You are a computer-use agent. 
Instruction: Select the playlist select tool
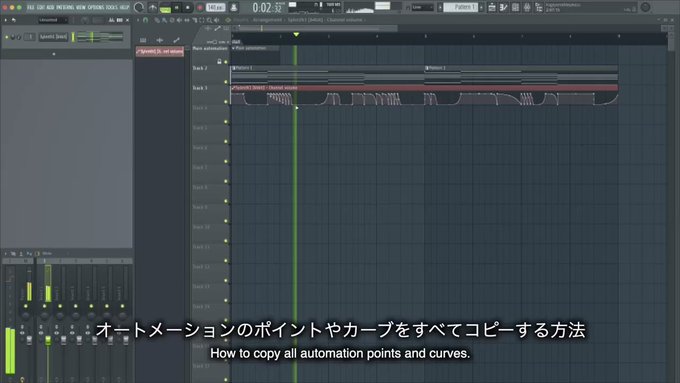tap(202, 20)
